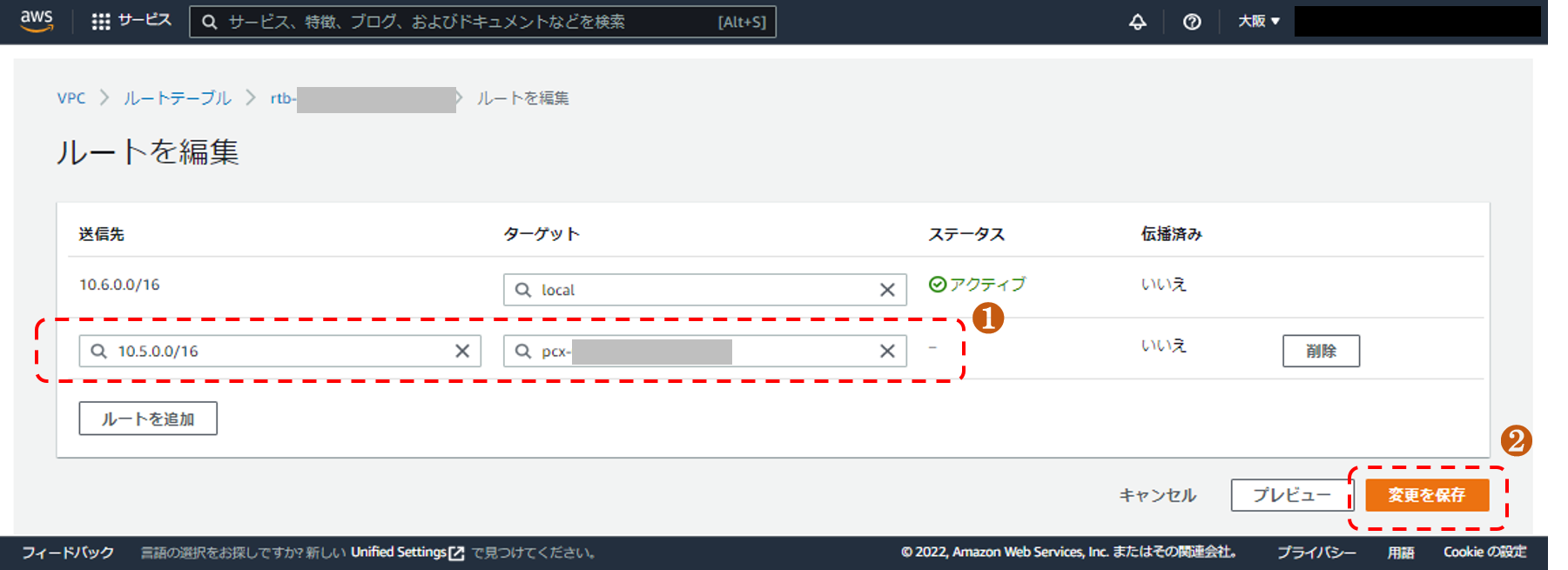This screenshot has width=1568, height=570.
Task: Click the pcx target search field
Action: tap(697, 351)
